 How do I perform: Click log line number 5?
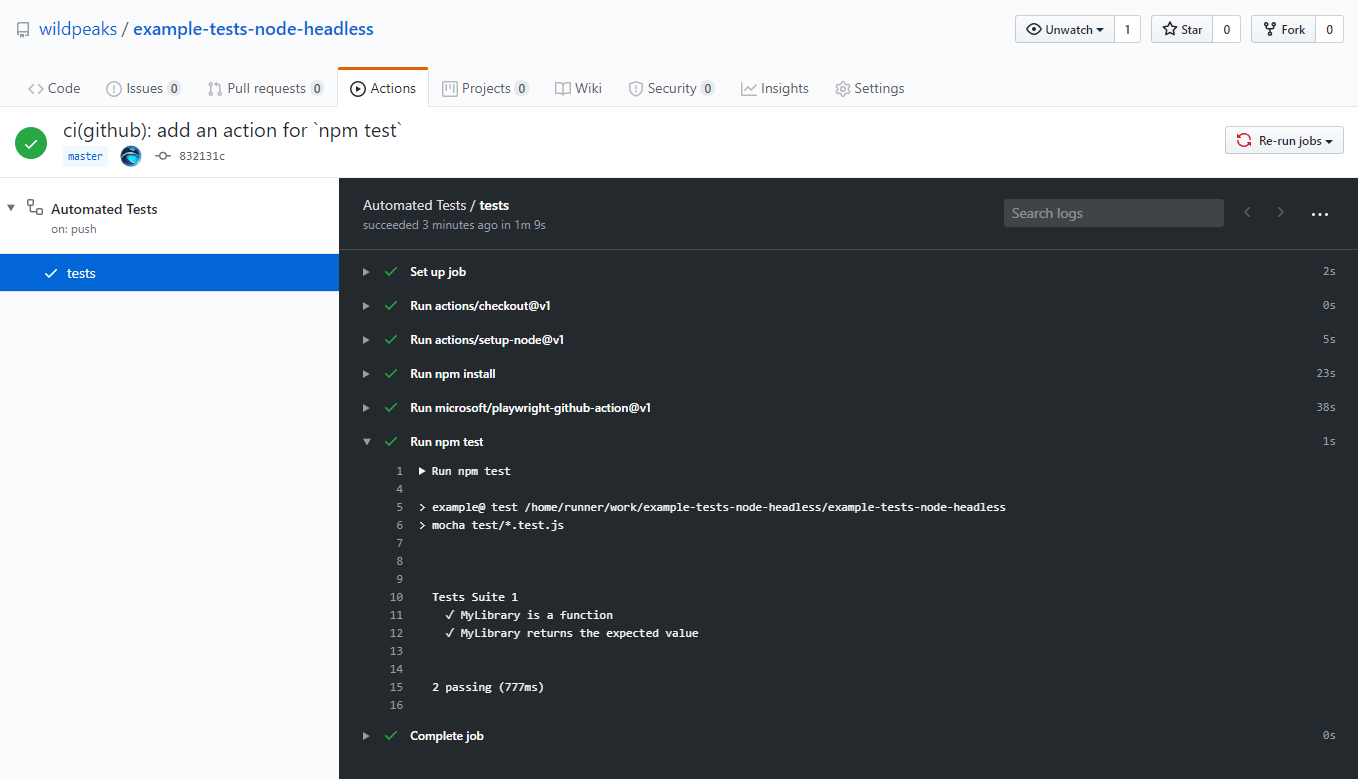coord(399,507)
